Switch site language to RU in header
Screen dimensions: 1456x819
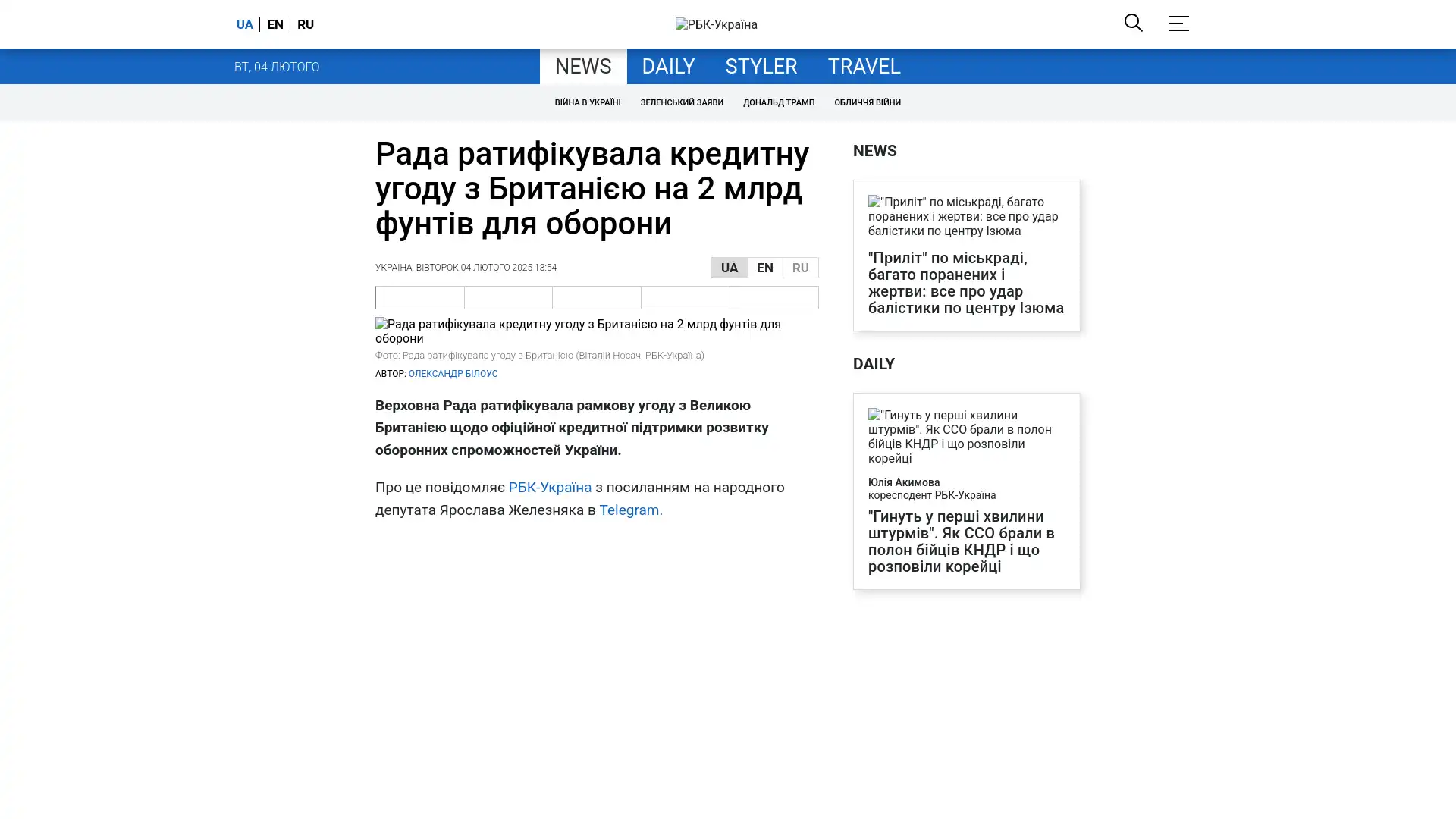306,24
